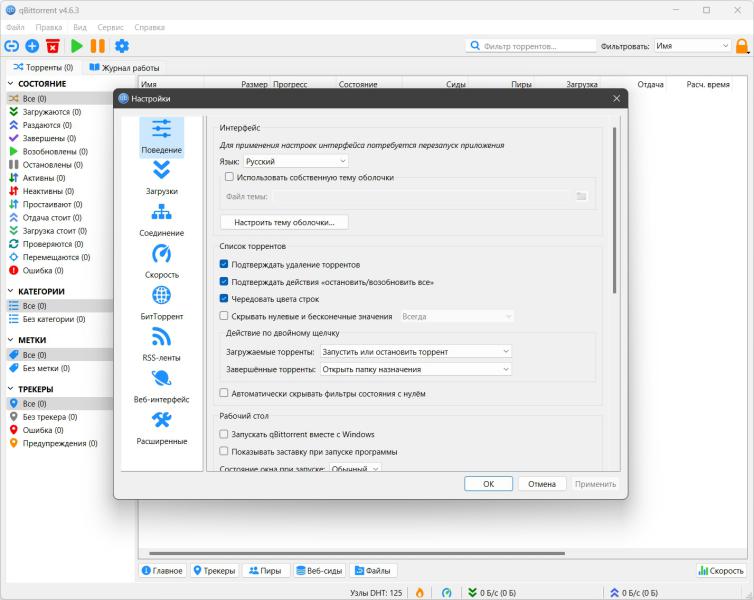Toggle Подтверждать действия остановить/возобновить все checkbox
Viewport: 754px width, 600px height.
coord(224,281)
